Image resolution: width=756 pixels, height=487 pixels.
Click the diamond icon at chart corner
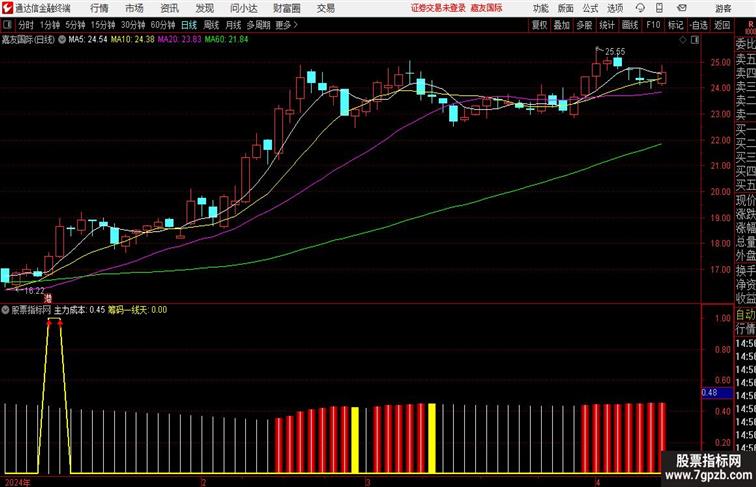[683, 40]
